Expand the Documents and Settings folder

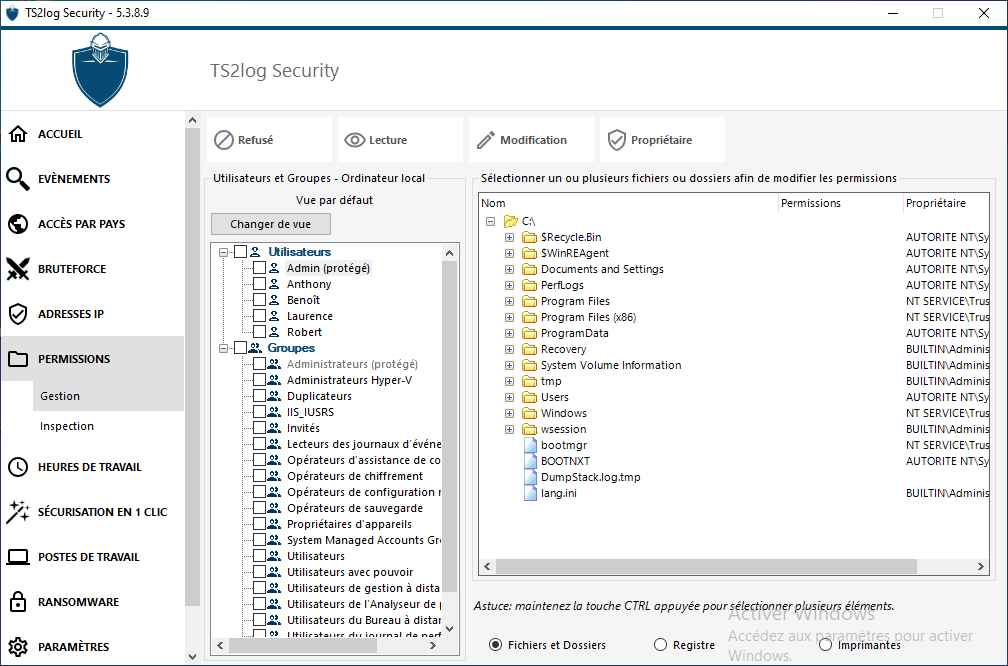[x=509, y=269]
